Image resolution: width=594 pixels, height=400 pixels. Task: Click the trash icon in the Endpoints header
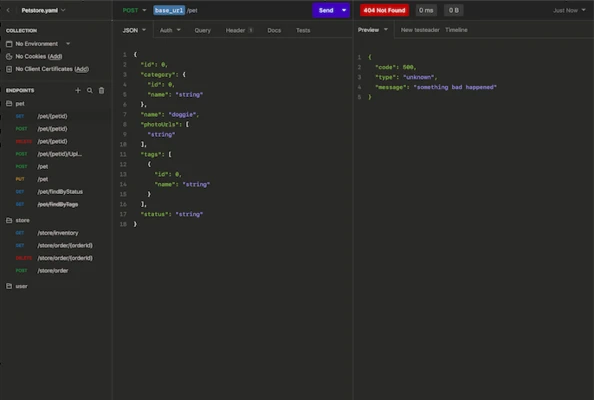(102, 90)
